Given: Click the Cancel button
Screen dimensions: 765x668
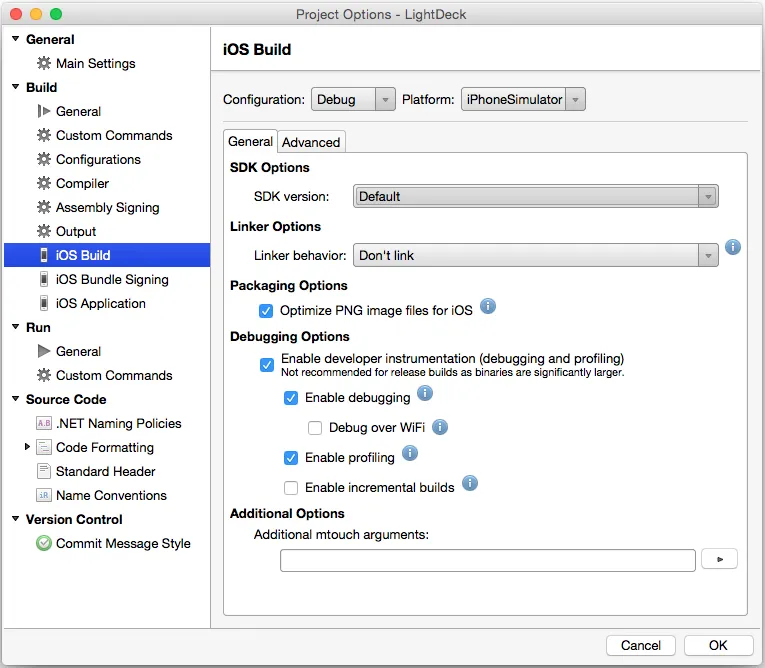Looking at the screenshot, I should click(641, 645).
